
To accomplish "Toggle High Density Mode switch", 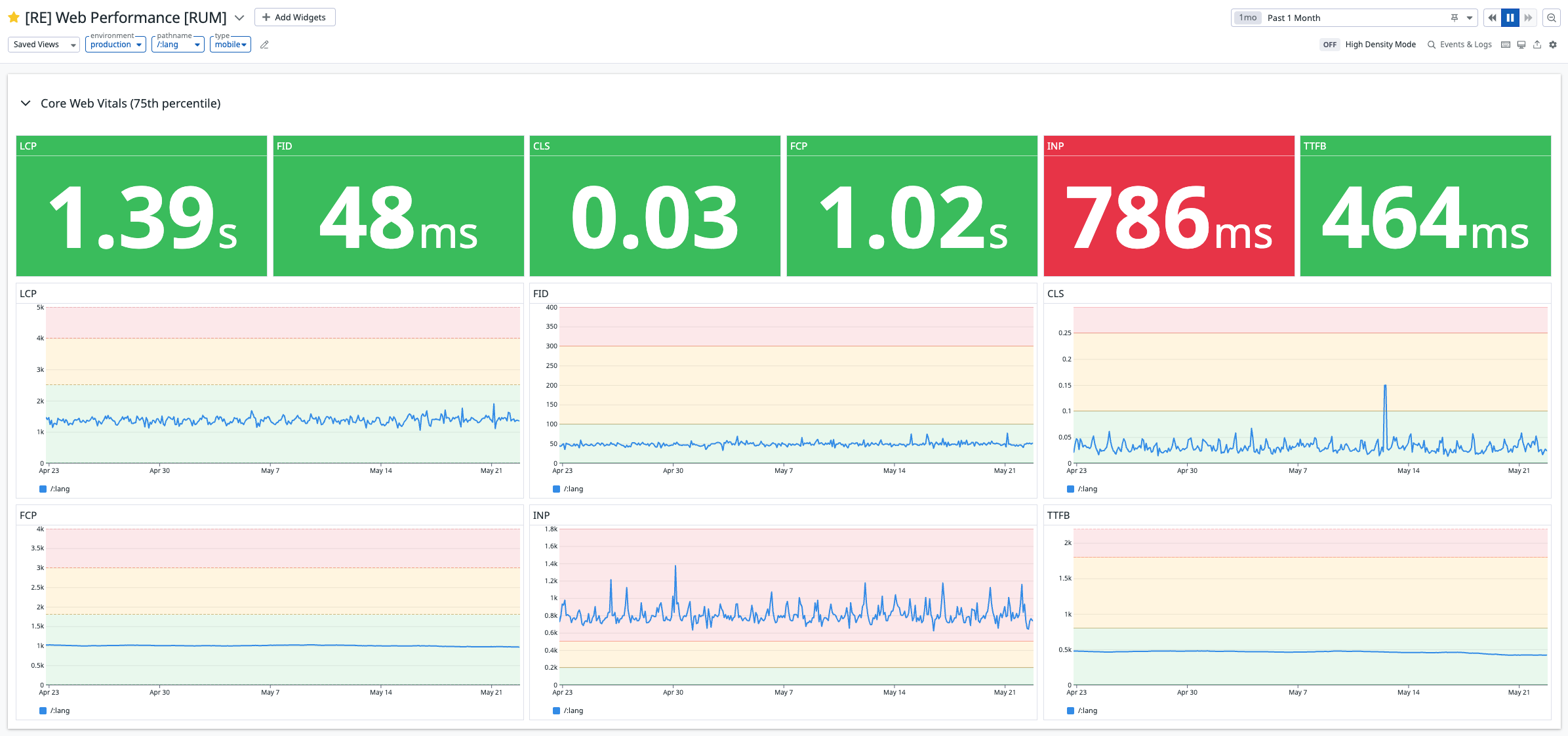I will click(x=1329, y=45).
